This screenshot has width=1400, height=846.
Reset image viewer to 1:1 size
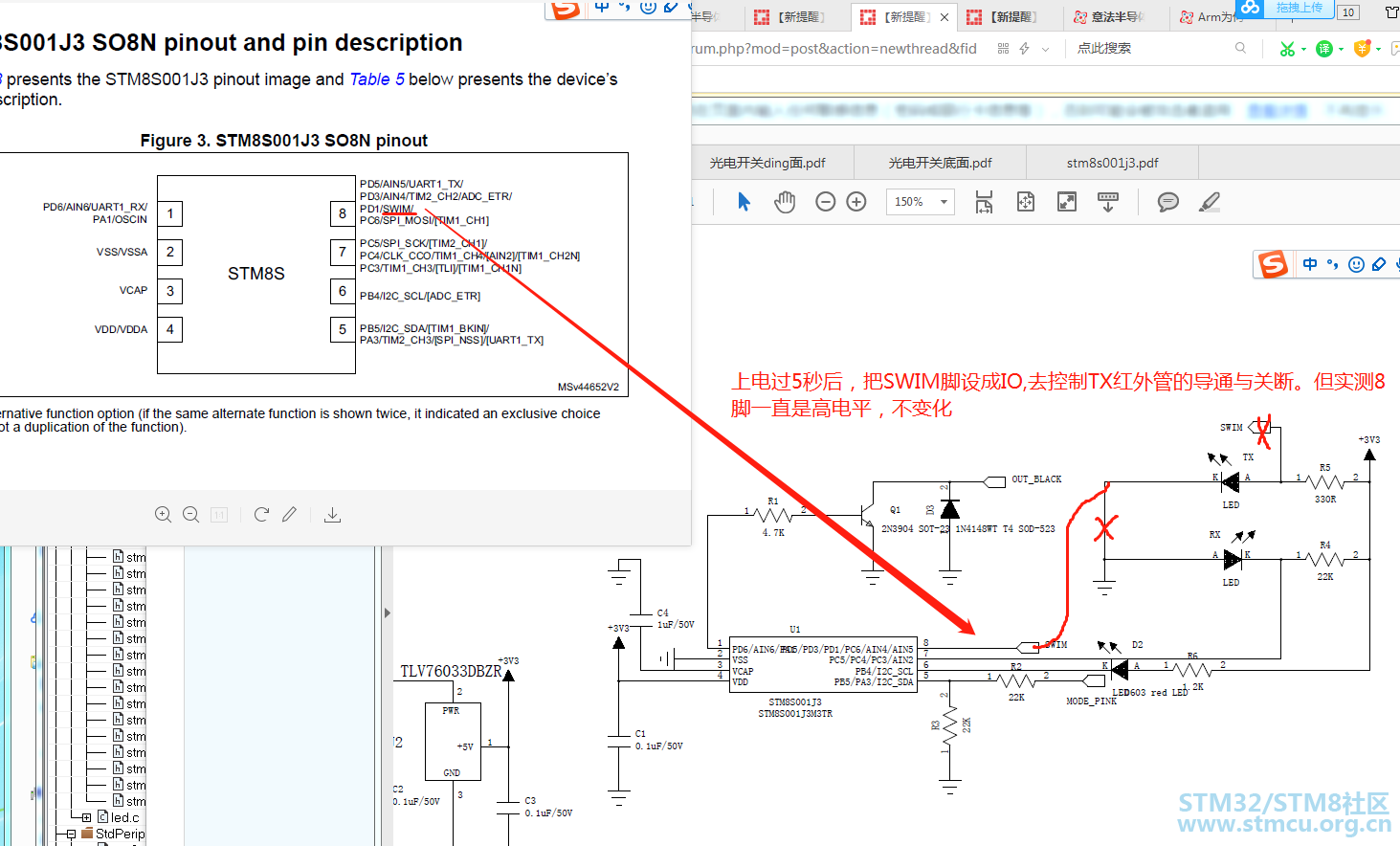[x=219, y=515]
